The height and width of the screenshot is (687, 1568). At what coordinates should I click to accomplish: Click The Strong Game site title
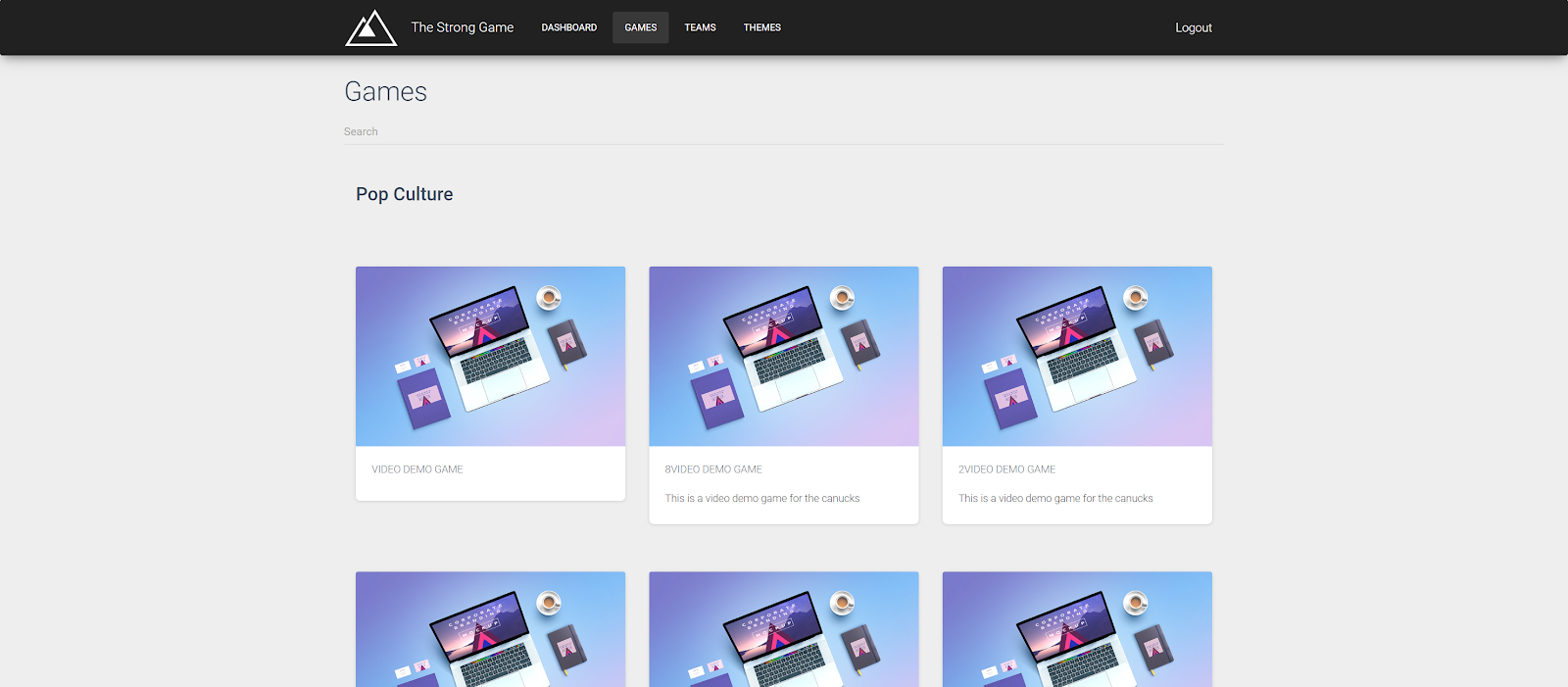pyautogui.click(x=462, y=27)
